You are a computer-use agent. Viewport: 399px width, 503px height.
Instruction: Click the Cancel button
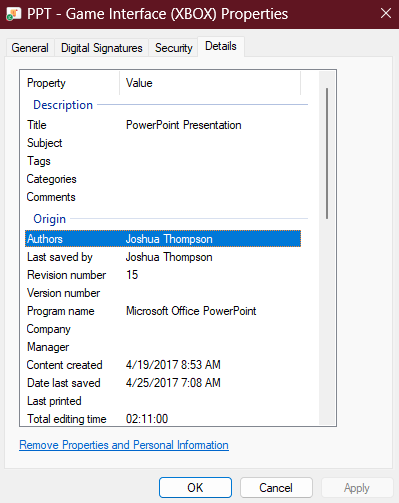click(x=276, y=488)
